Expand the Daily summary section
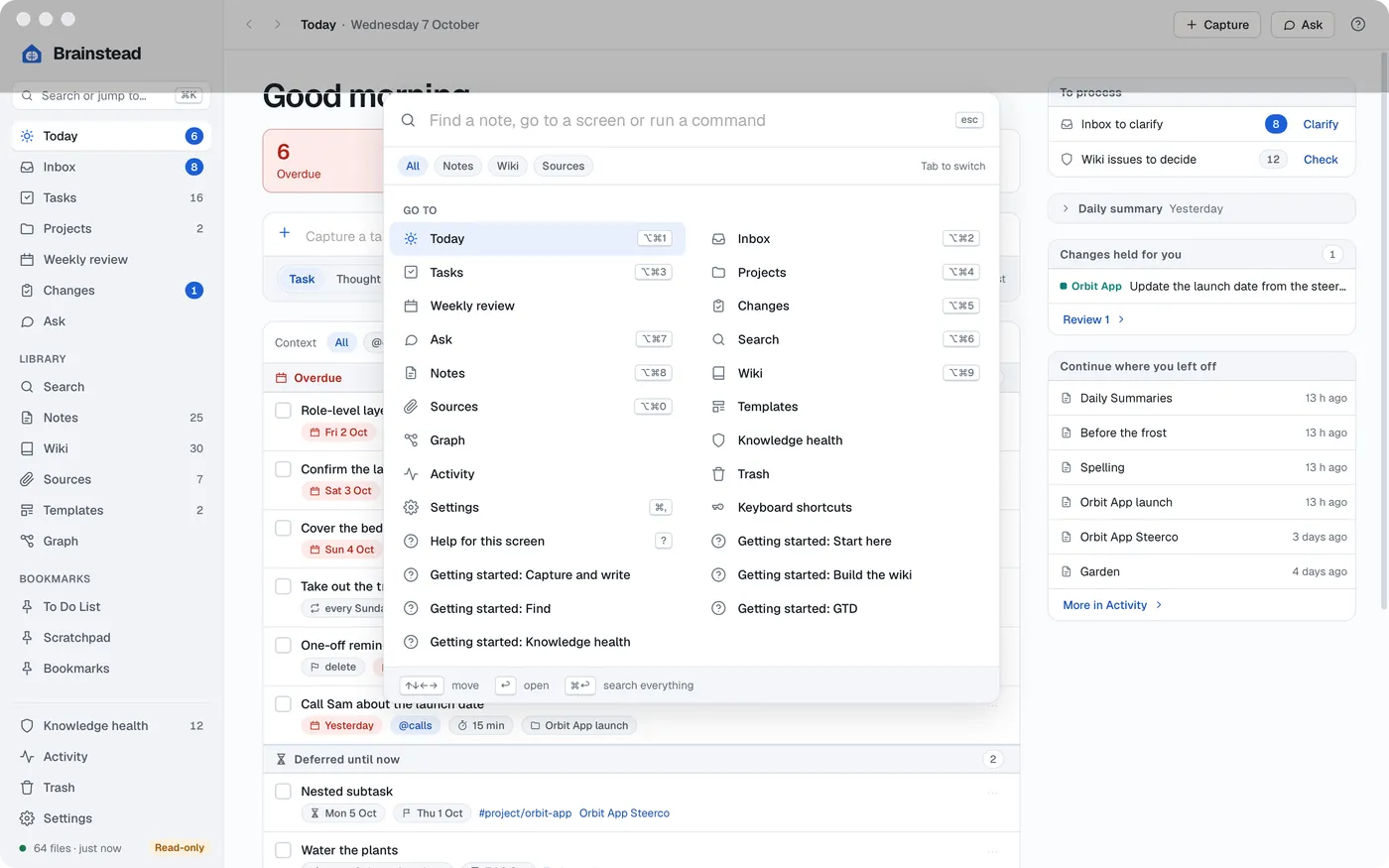1389x868 pixels. tap(1201, 208)
